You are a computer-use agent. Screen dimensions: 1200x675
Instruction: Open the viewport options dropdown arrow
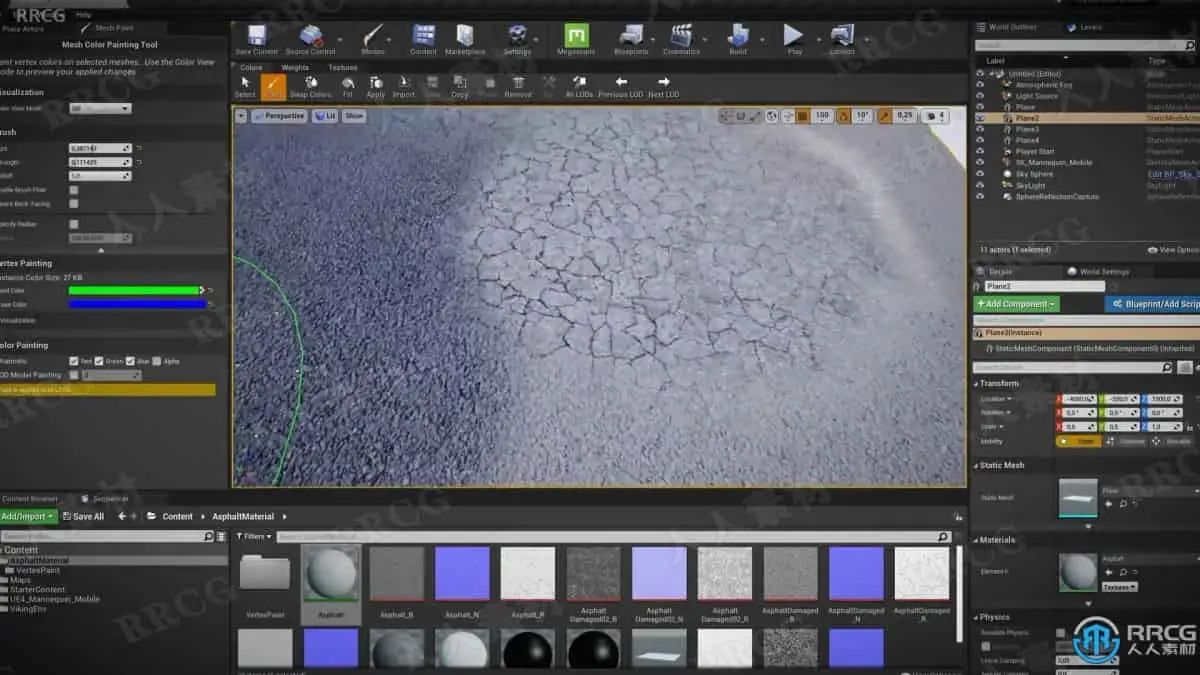coord(241,116)
